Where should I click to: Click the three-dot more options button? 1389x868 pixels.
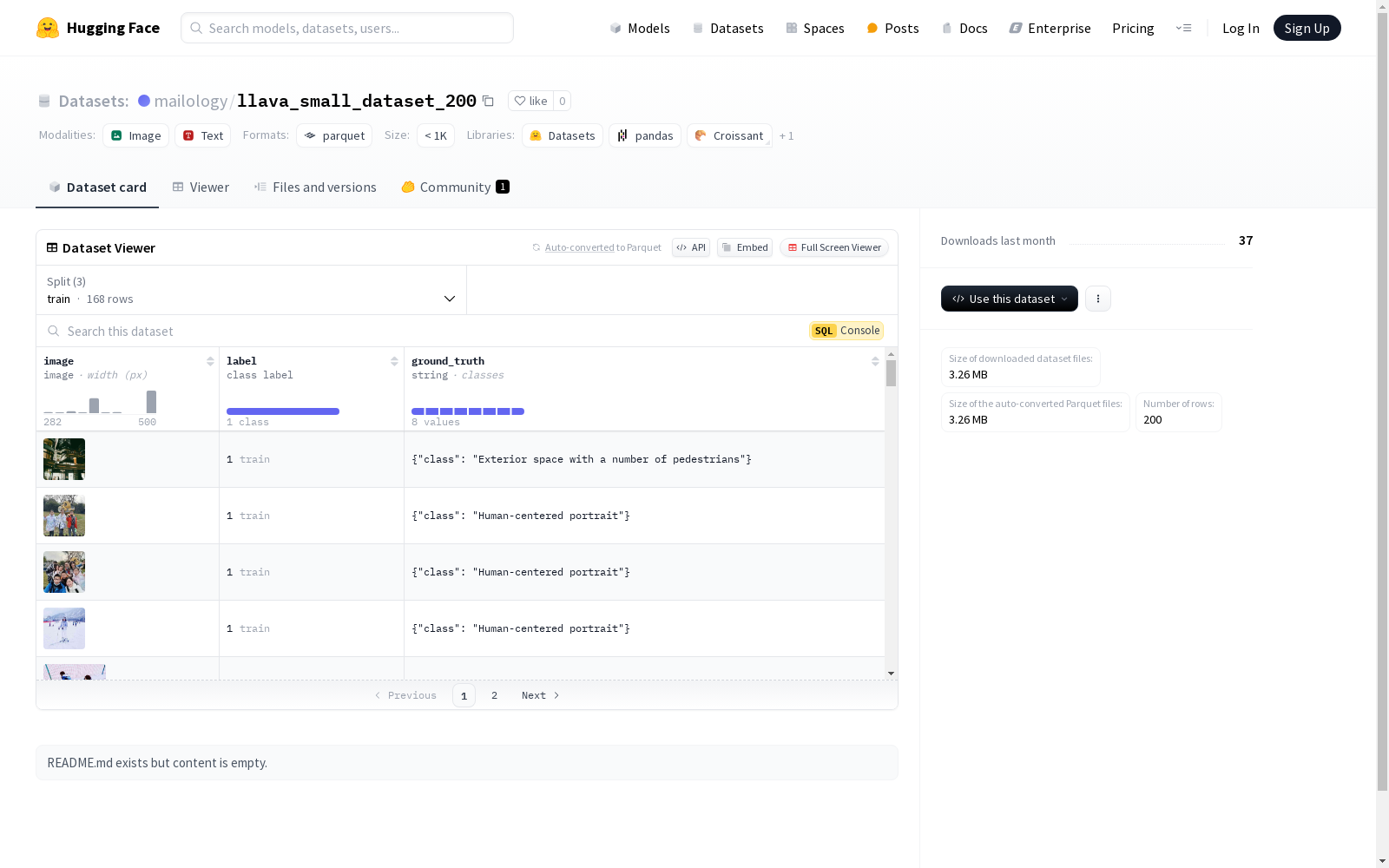[x=1098, y=299]
